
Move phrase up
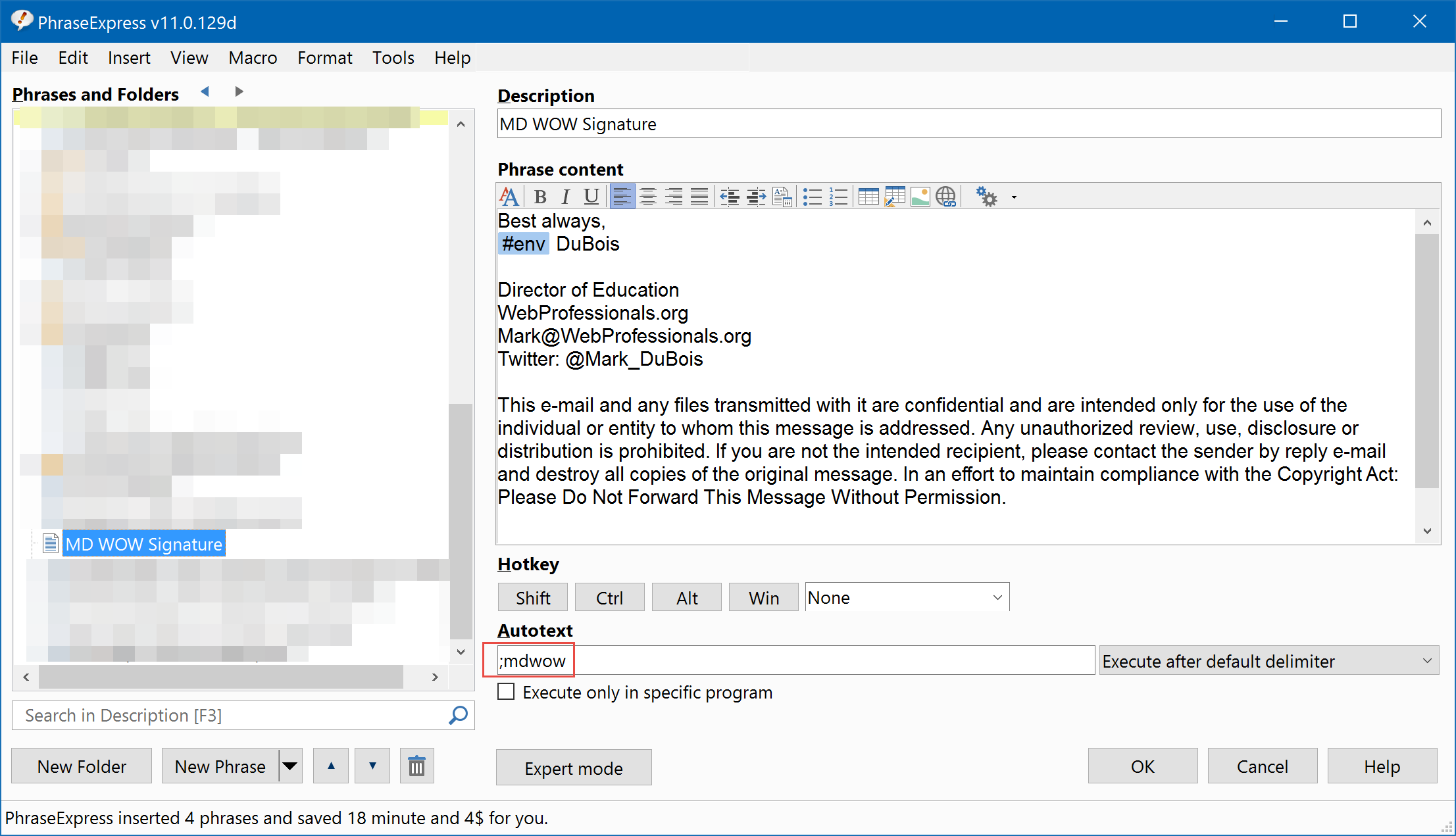tap(331, 766)
